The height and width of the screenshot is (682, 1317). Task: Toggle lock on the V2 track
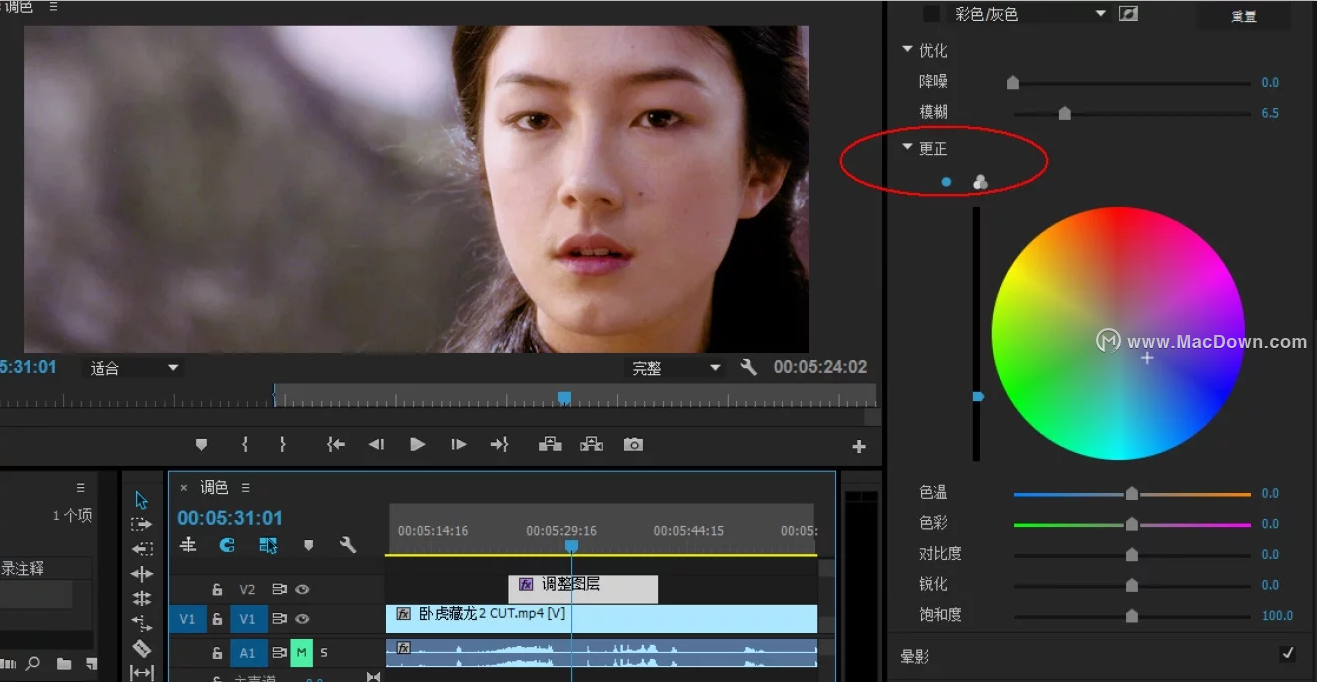[217, 590]
